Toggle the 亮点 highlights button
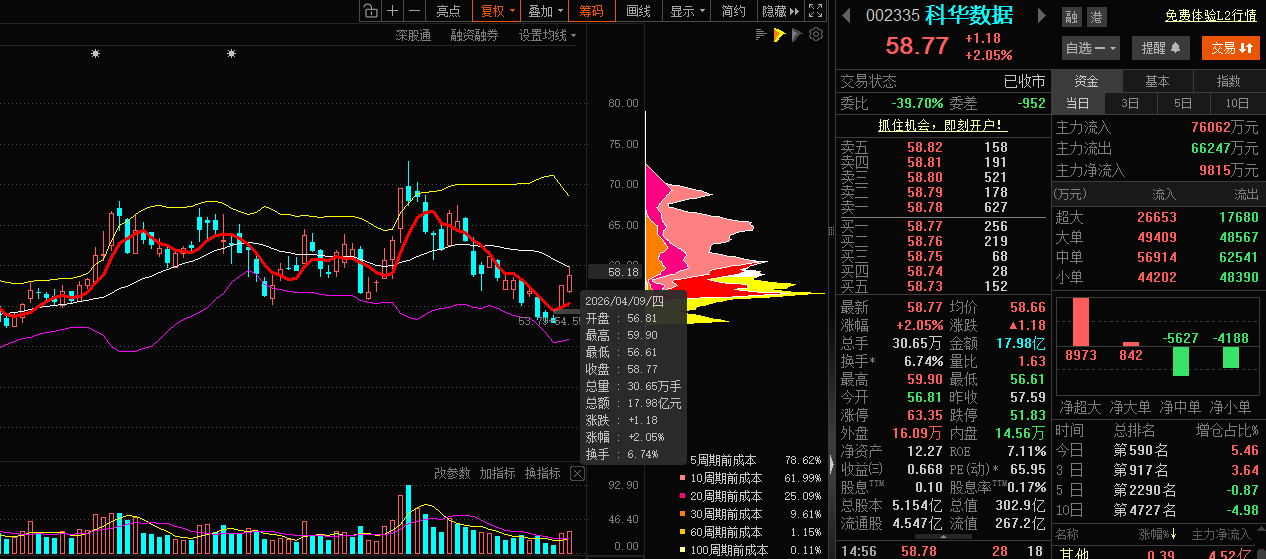The height and width of the screenshot is (559, 1266). pos(449,11)
